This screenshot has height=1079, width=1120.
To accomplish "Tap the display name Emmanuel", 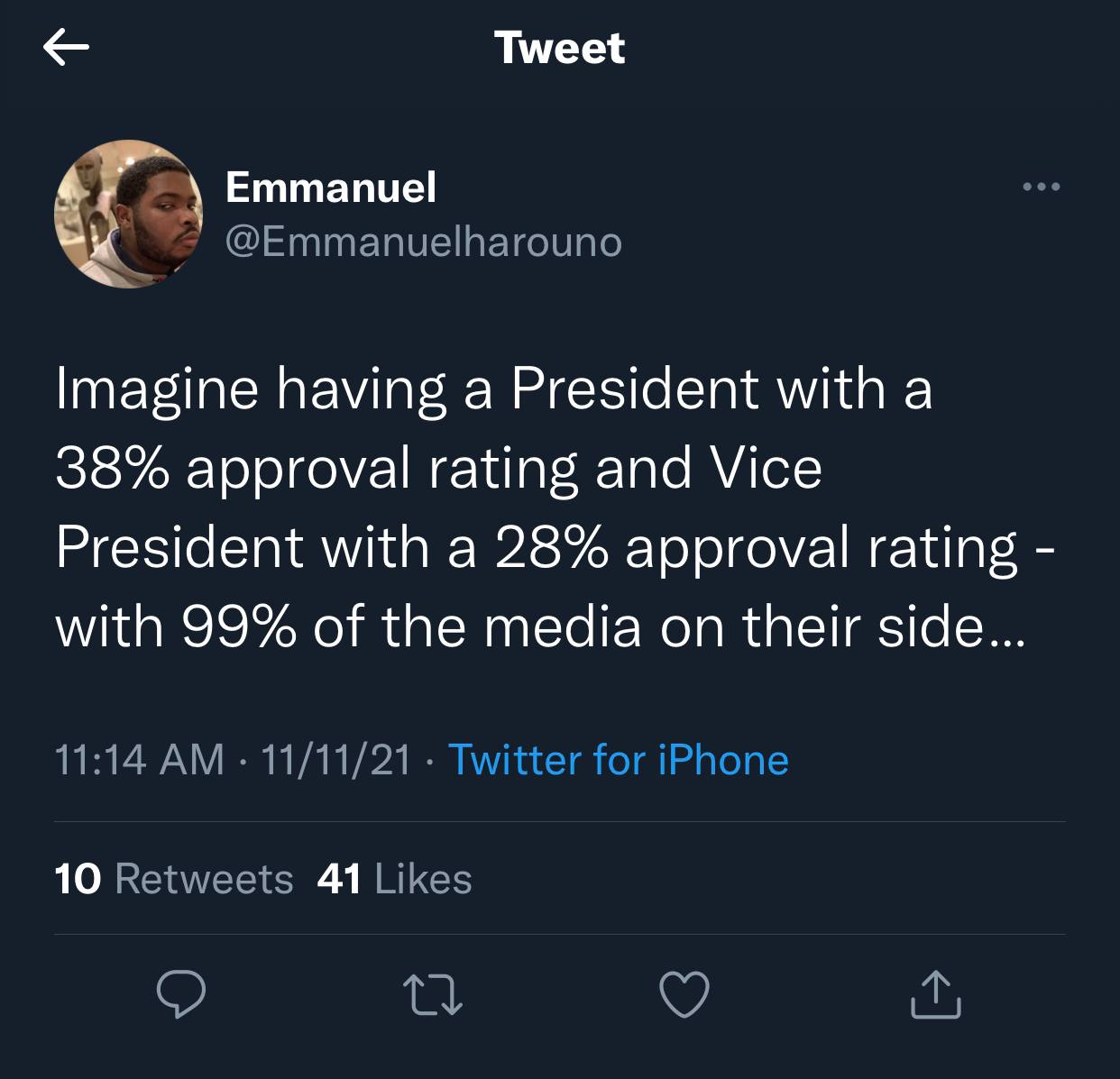I will [331, 187].
